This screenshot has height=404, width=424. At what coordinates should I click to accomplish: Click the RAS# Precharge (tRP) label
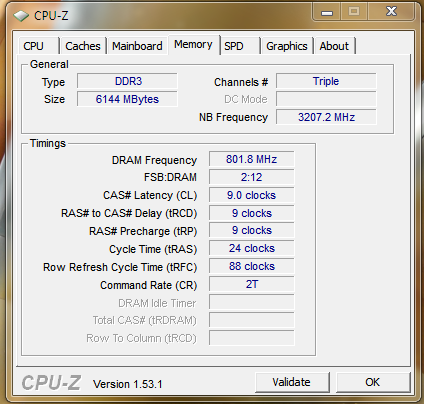click(143, 231)
